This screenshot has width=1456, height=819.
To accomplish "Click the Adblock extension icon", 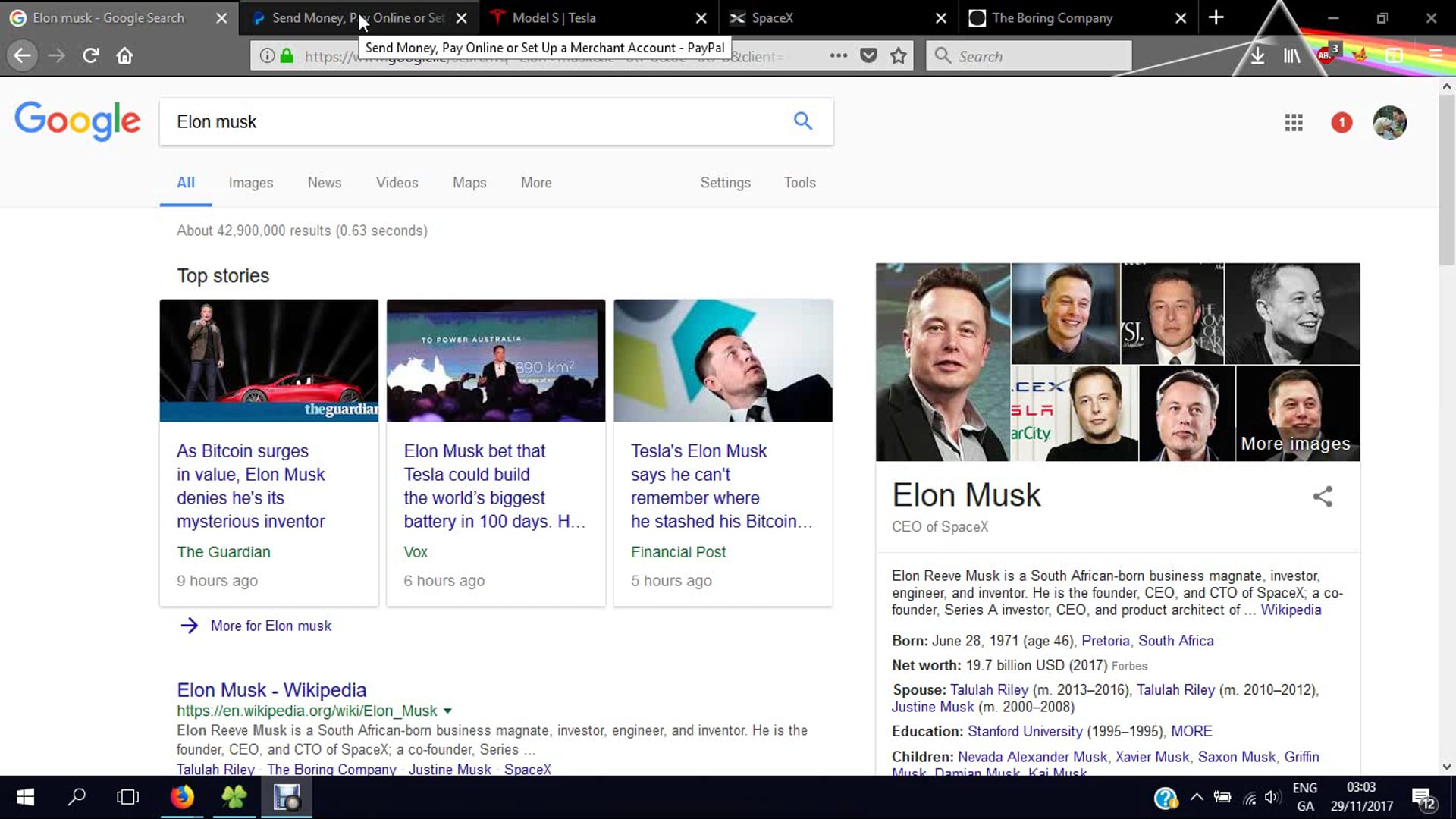I will 1327,54.
